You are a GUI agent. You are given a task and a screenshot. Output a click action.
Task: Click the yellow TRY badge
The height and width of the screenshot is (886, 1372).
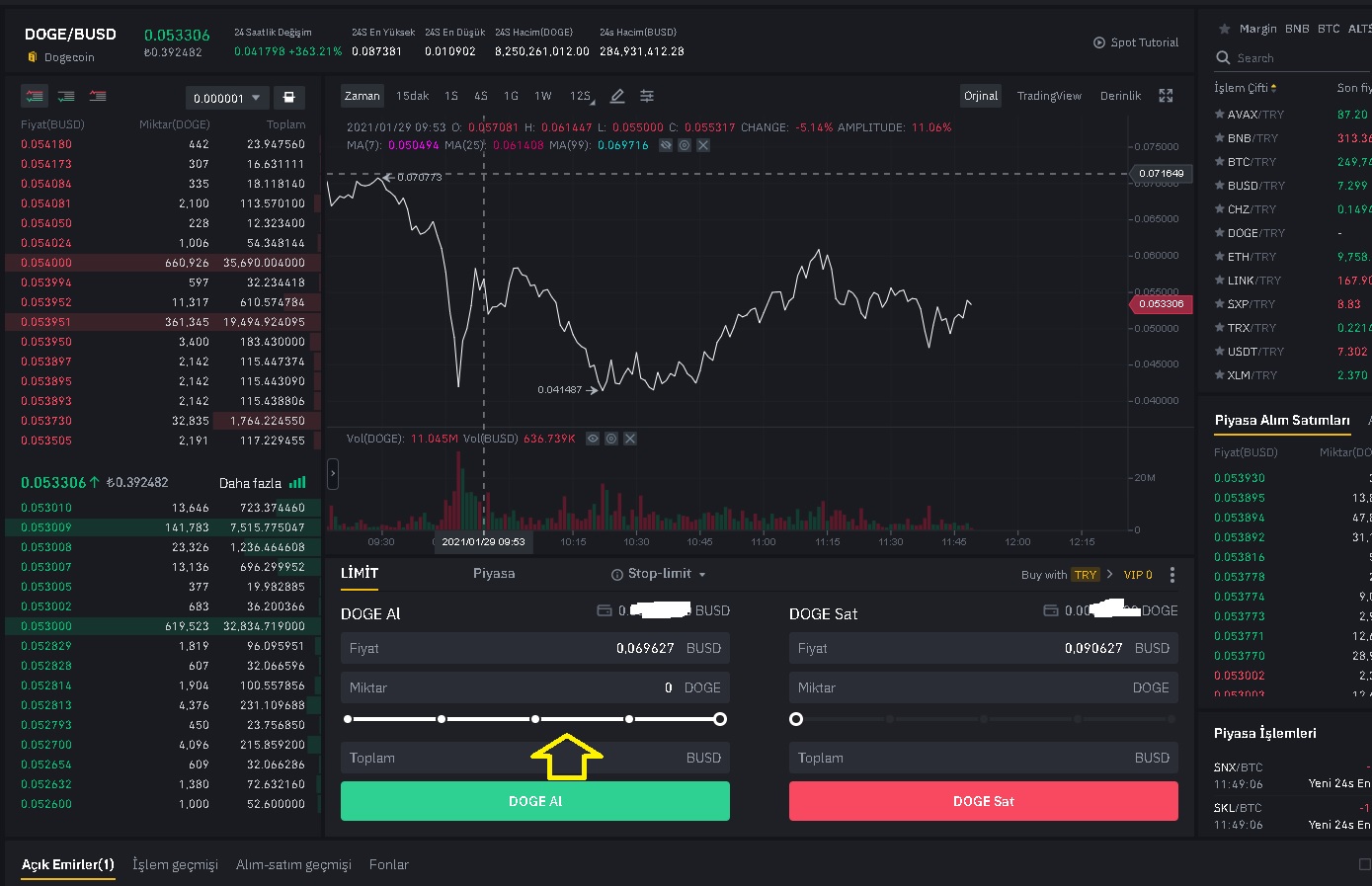coord(1086,575)
